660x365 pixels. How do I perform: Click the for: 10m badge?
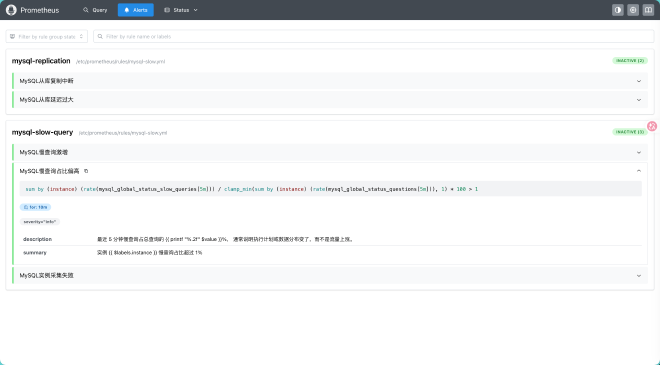35,207
